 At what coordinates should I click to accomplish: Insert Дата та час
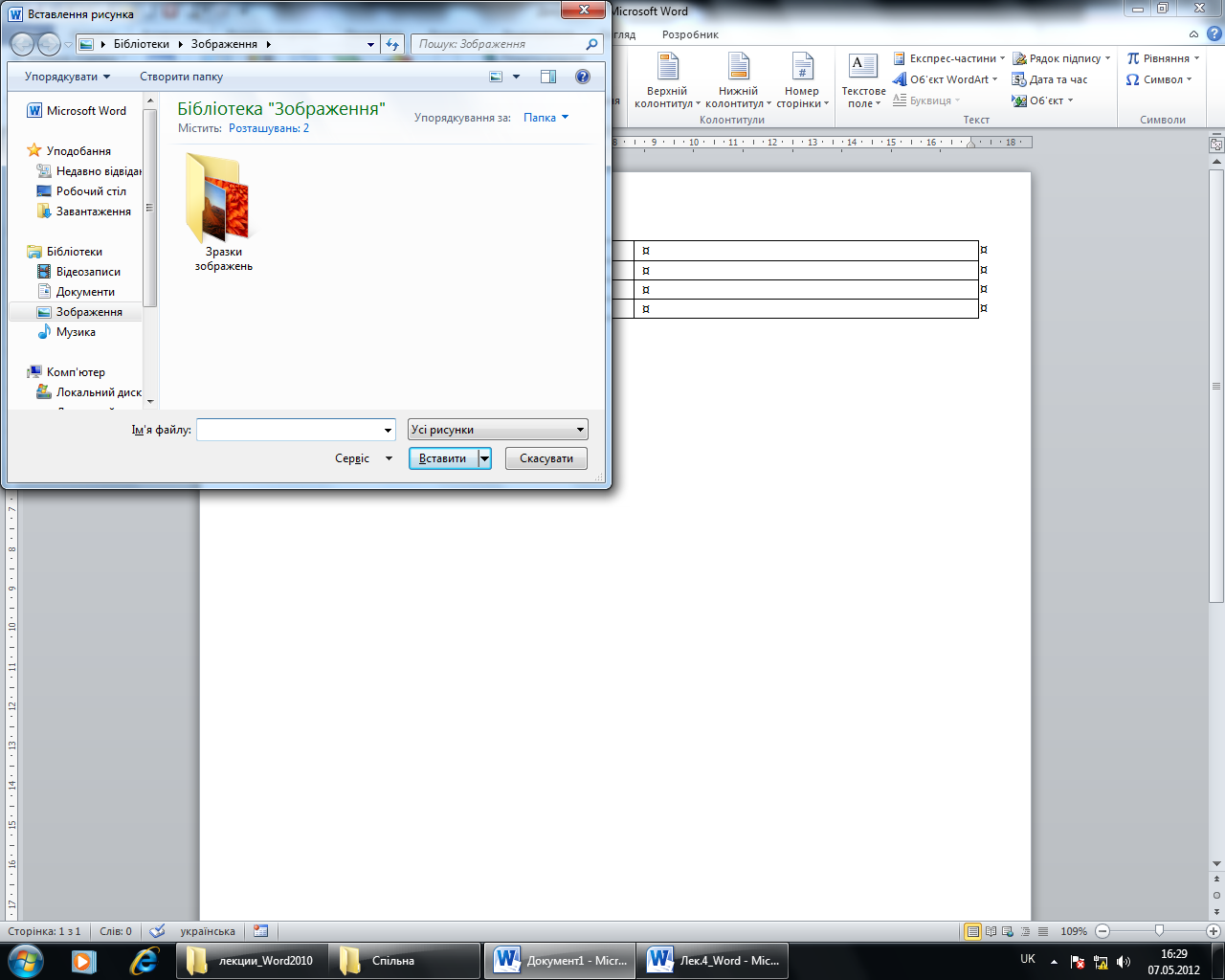(x=1050, y=79)
